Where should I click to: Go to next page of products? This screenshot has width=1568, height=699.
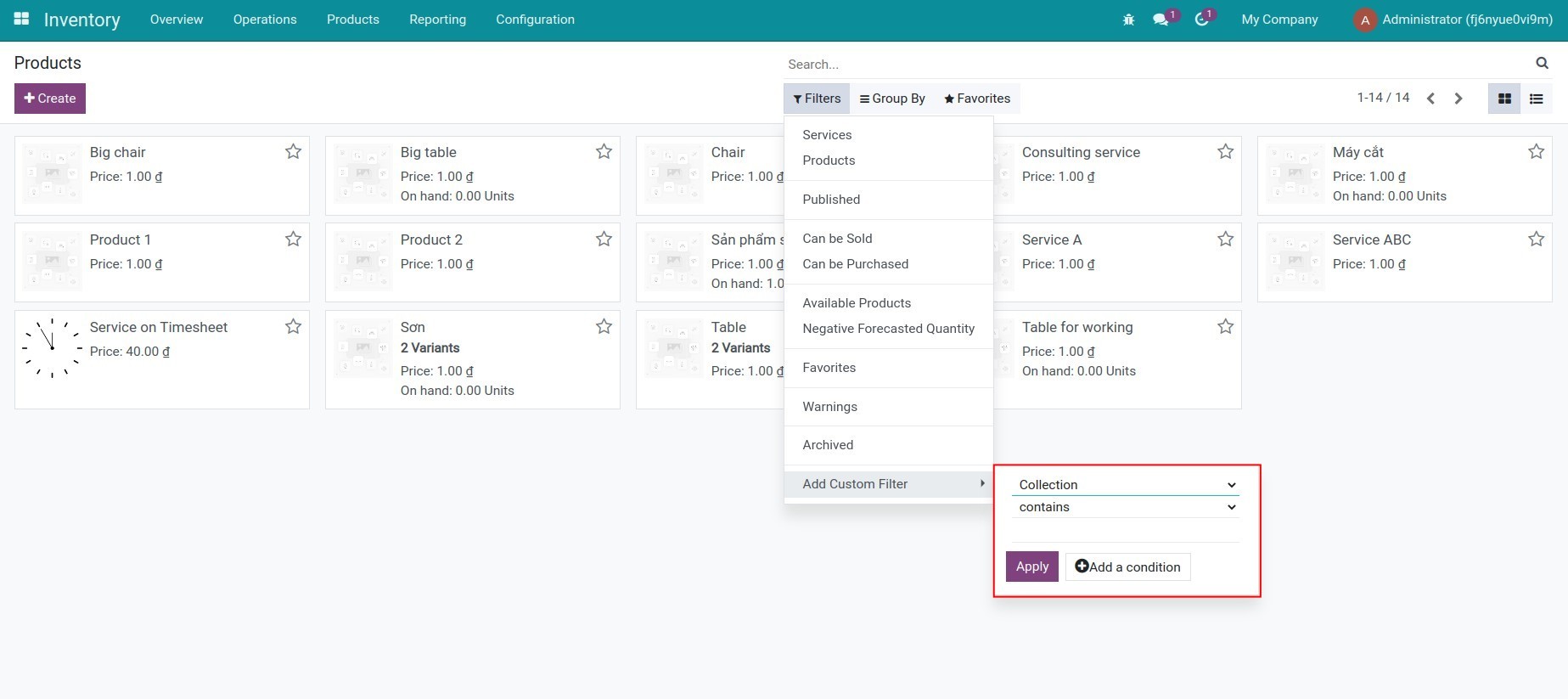click(x=1458, y=99)
